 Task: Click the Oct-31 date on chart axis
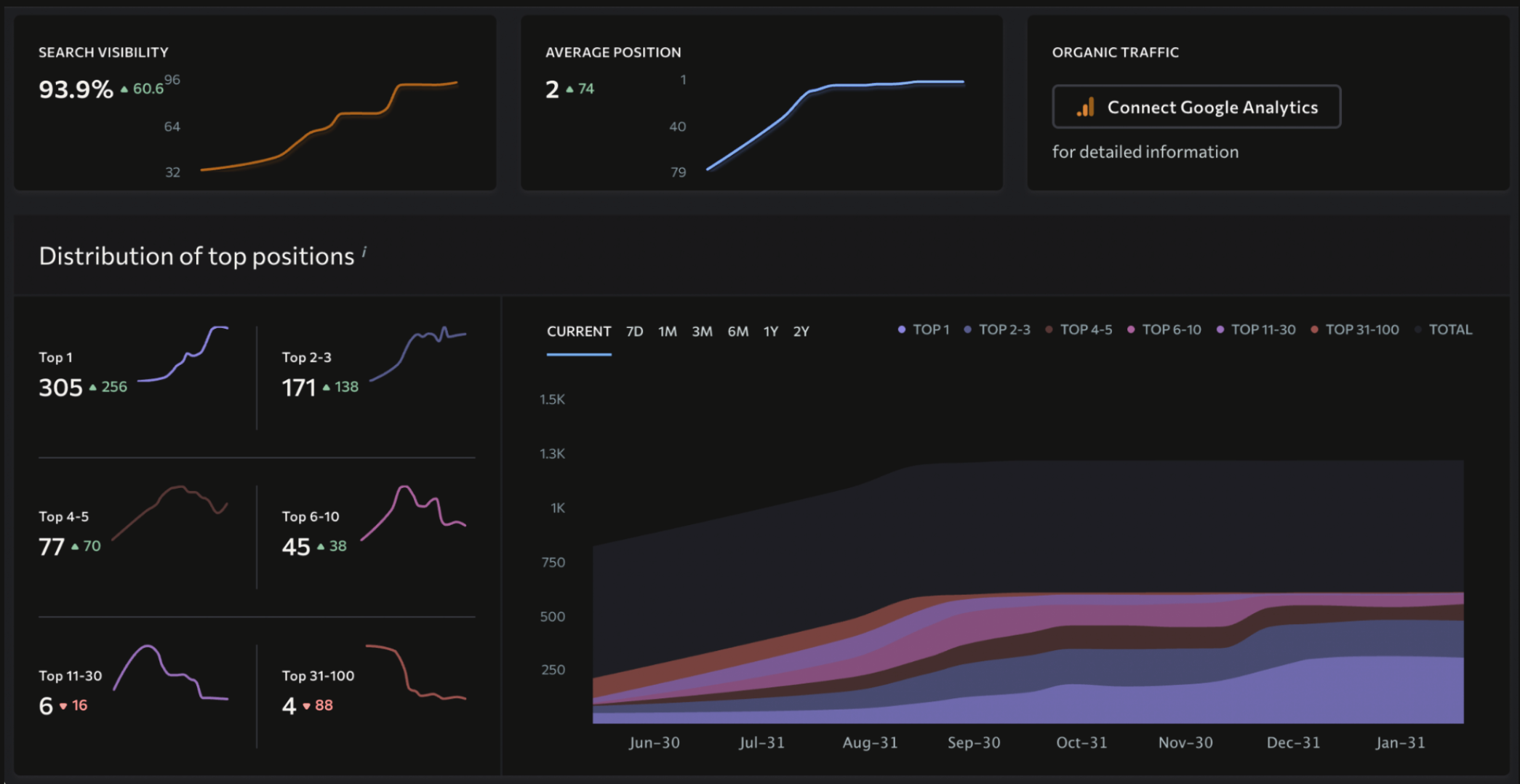1081,743
